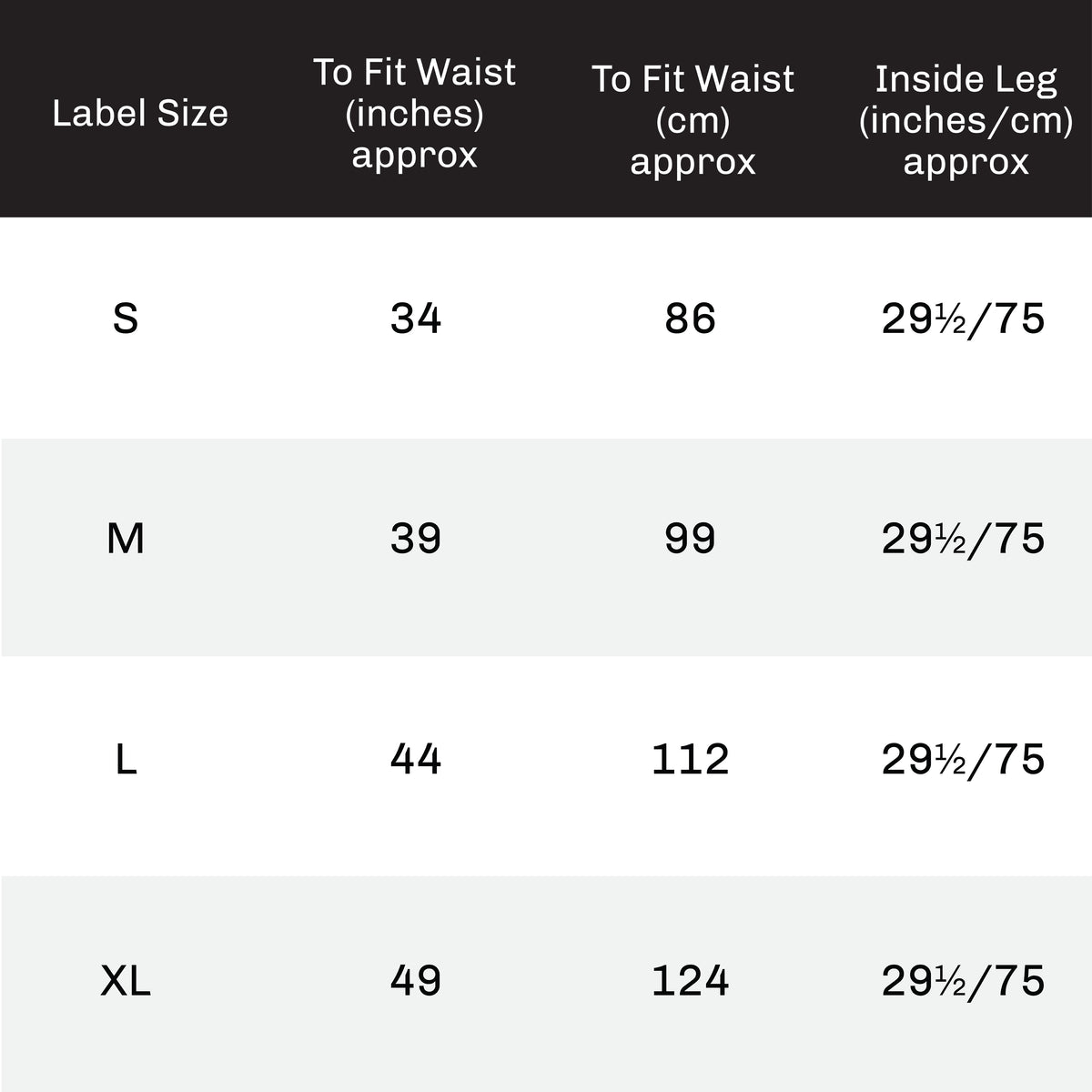This screenshot has width=1092, height=1092.
Task: Click the M label size cell
Action: click(x=126, y=540)
